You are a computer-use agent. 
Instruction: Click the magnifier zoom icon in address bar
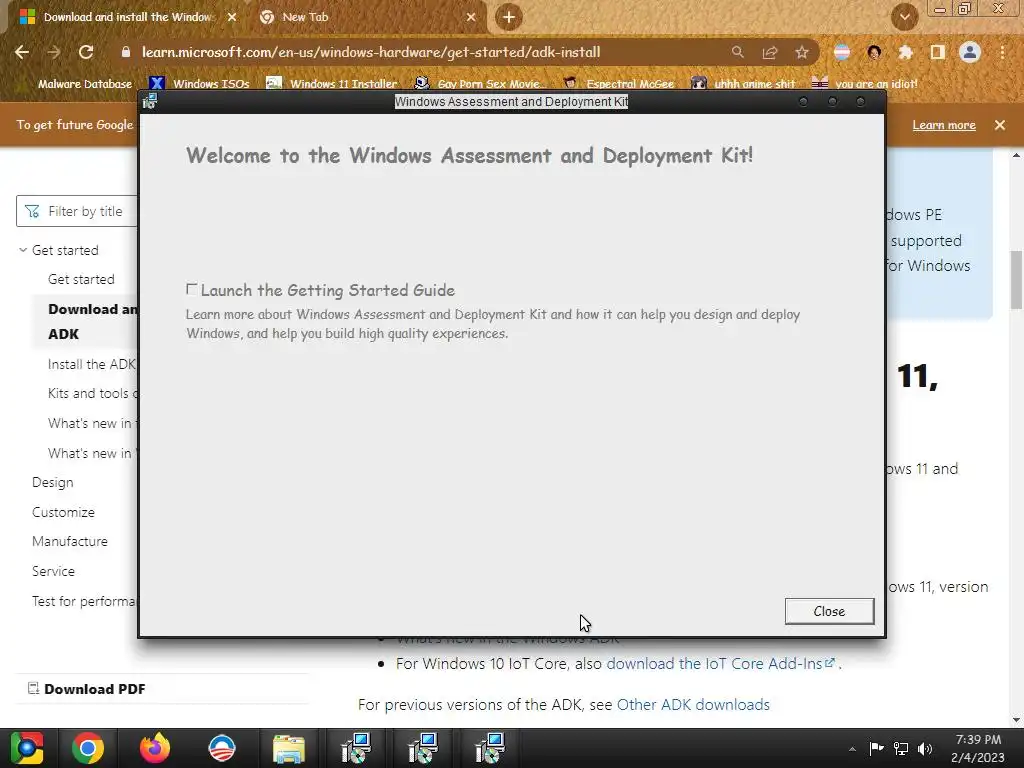pos(737,52)
